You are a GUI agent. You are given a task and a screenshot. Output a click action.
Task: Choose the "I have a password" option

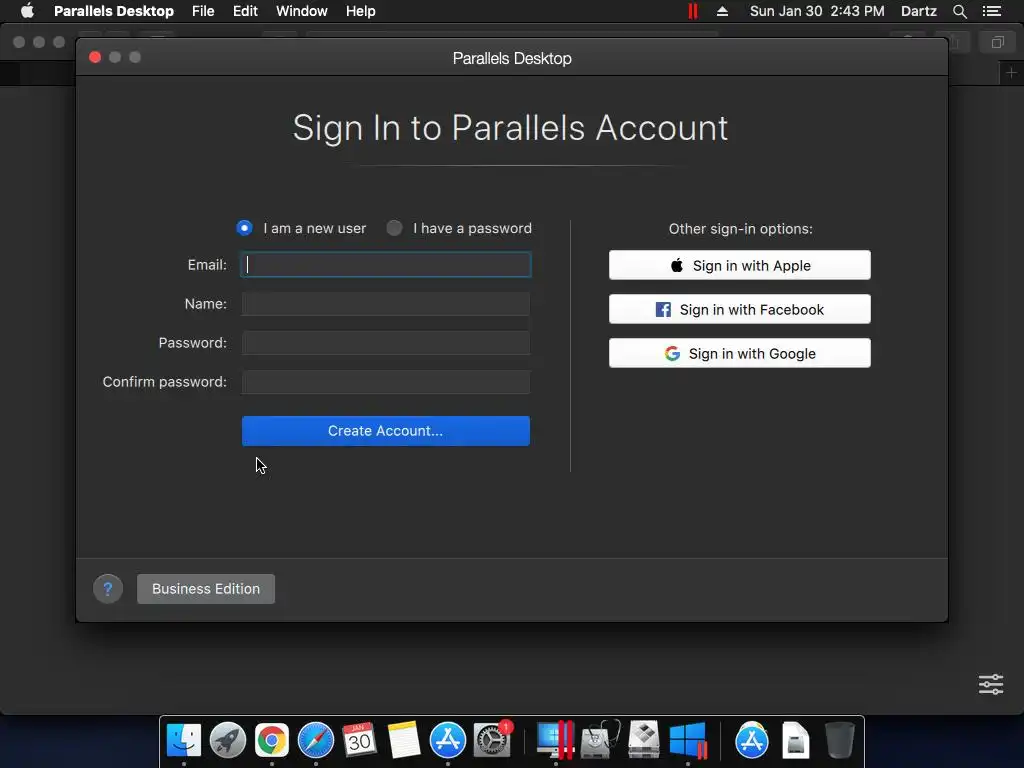[394, 228]
